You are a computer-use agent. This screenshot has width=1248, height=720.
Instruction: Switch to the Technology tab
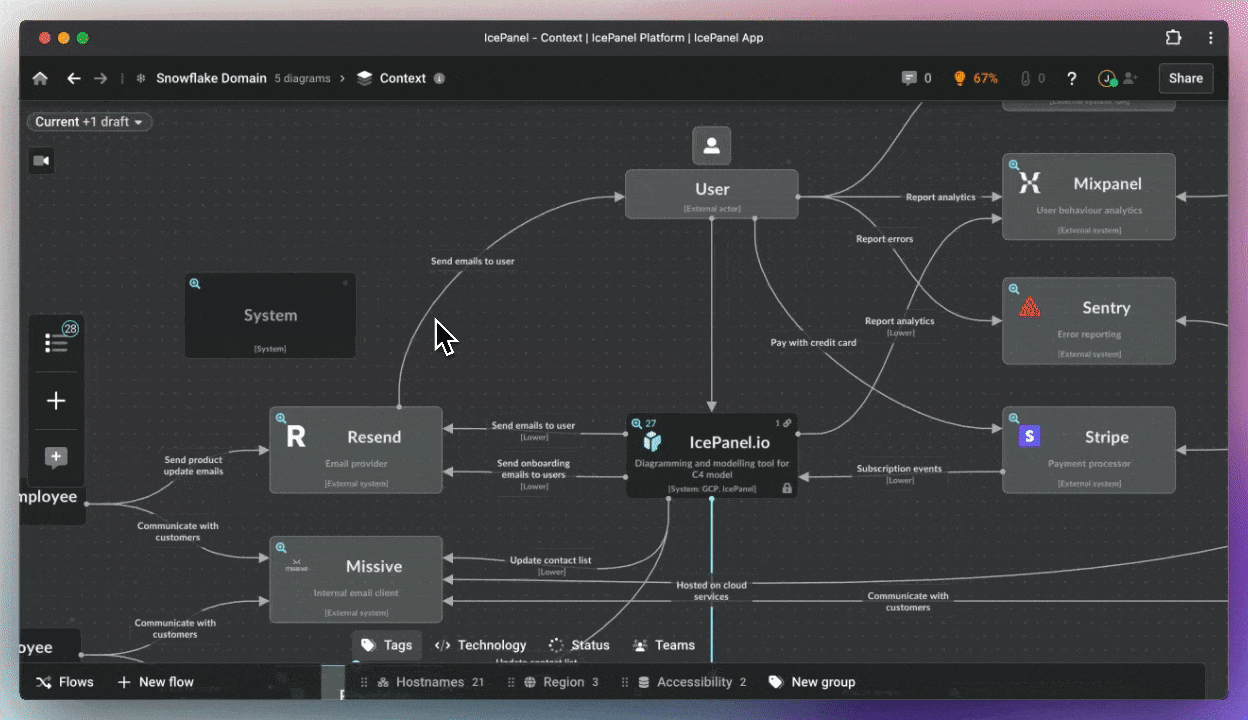[x=480, y=645]
